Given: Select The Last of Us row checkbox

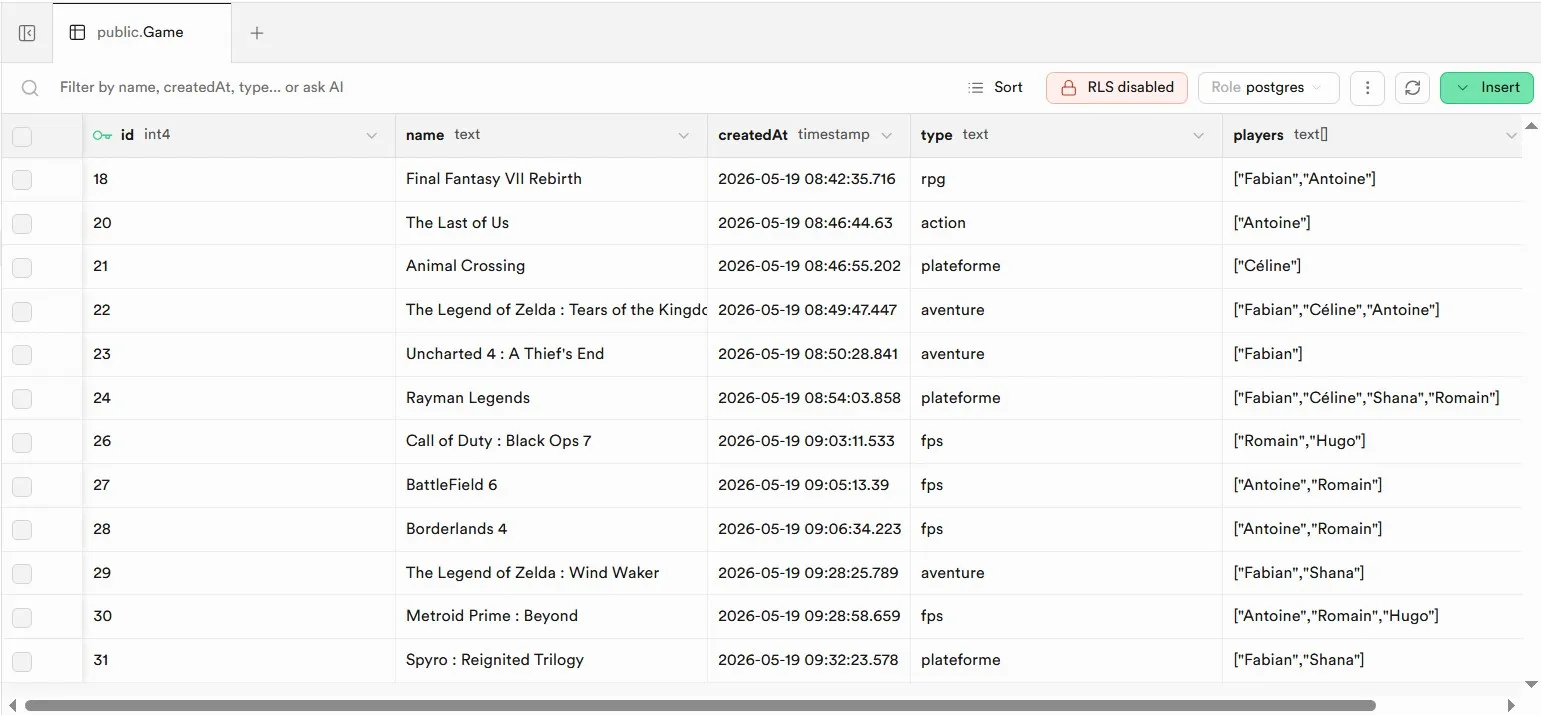Looking at the screenshot, I should point(22,223).
